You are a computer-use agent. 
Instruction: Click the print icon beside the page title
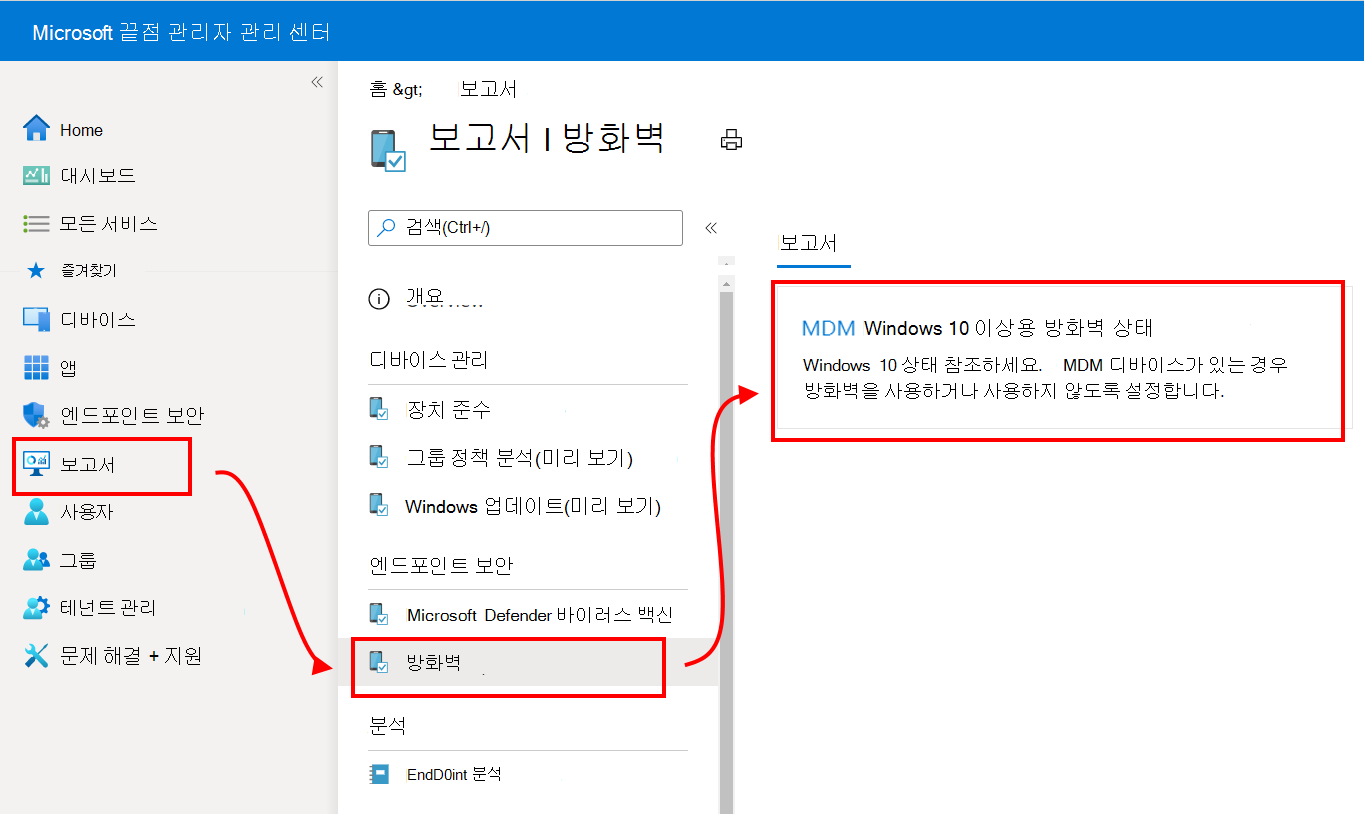click(732, 140)
